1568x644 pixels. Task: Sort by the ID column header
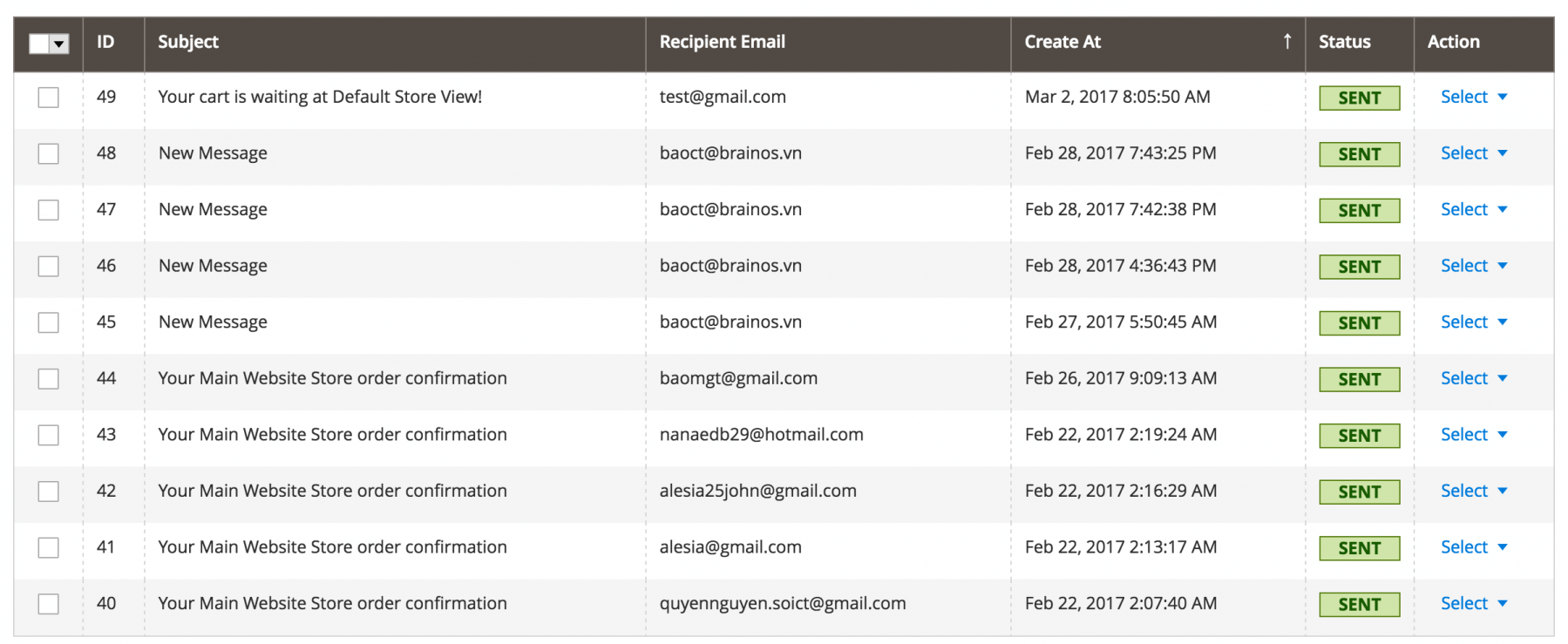(105, 42)
